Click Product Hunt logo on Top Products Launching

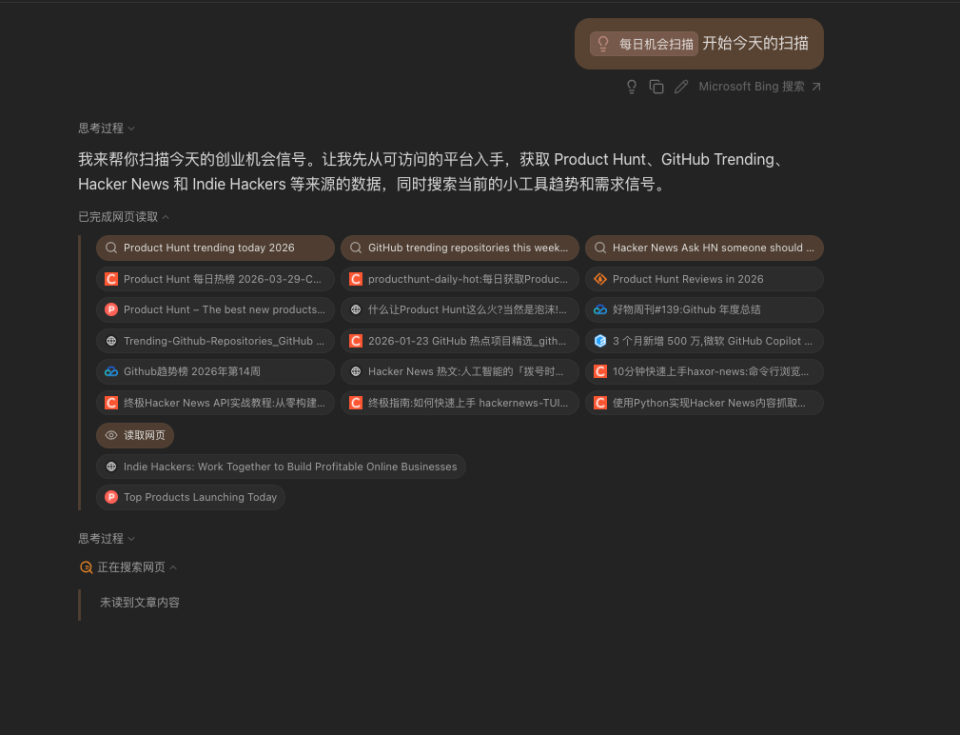[x=111, y=497]
